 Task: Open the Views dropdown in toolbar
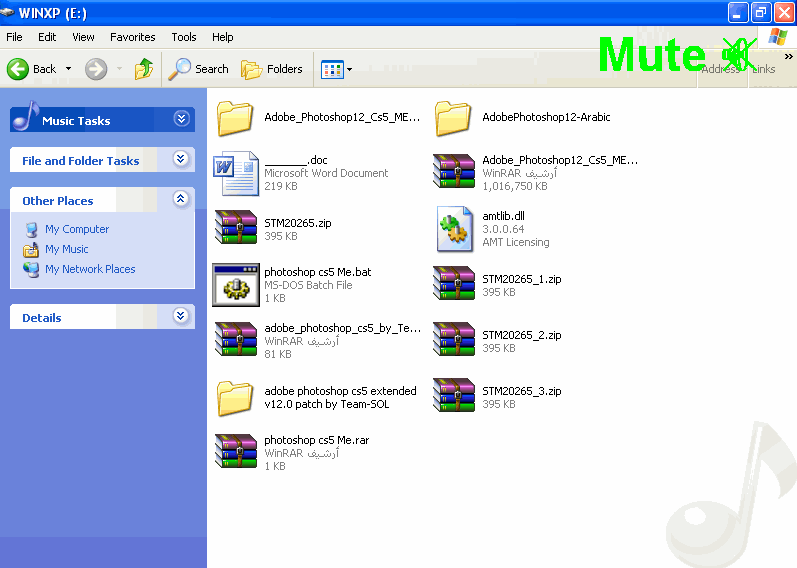(x=337, y=69)
